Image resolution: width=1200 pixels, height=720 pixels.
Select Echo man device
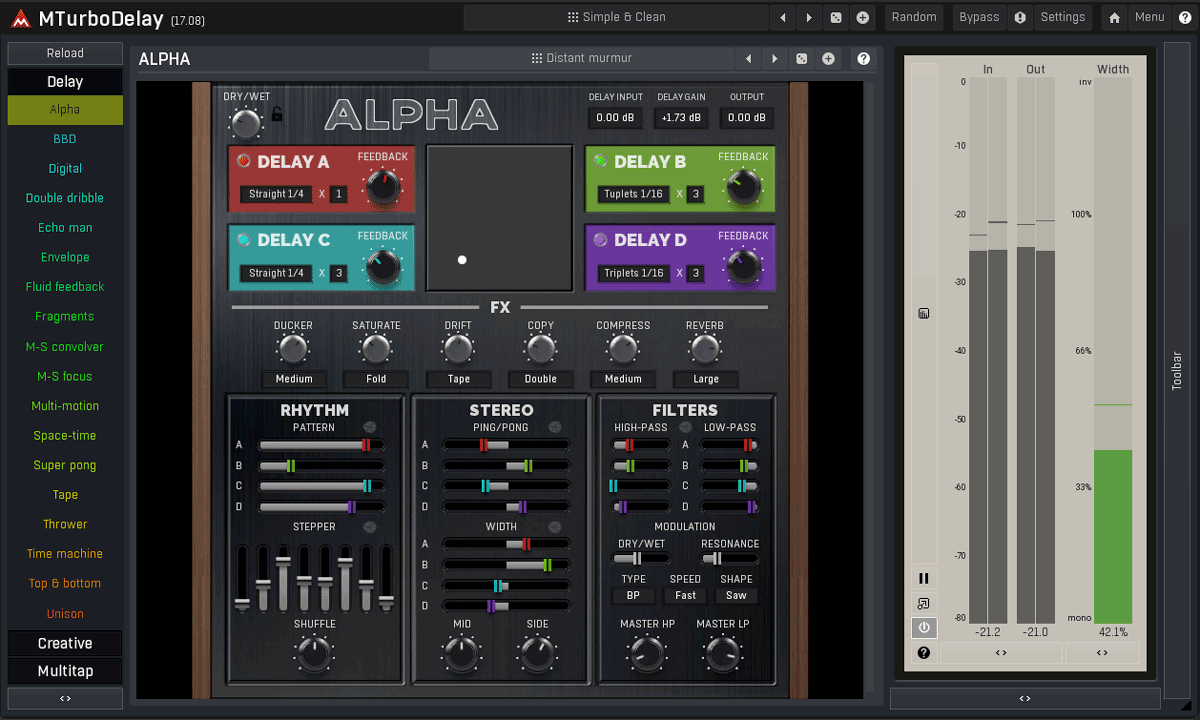[x=65, y=228]
